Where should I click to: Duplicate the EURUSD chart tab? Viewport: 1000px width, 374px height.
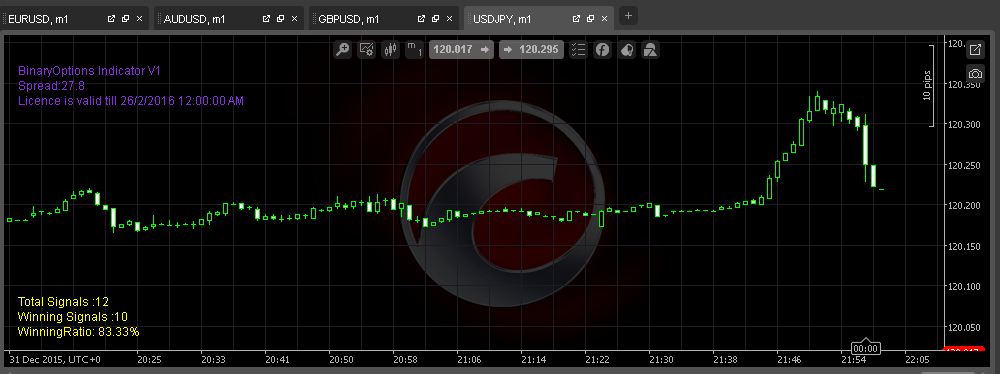tap(125, 19)
